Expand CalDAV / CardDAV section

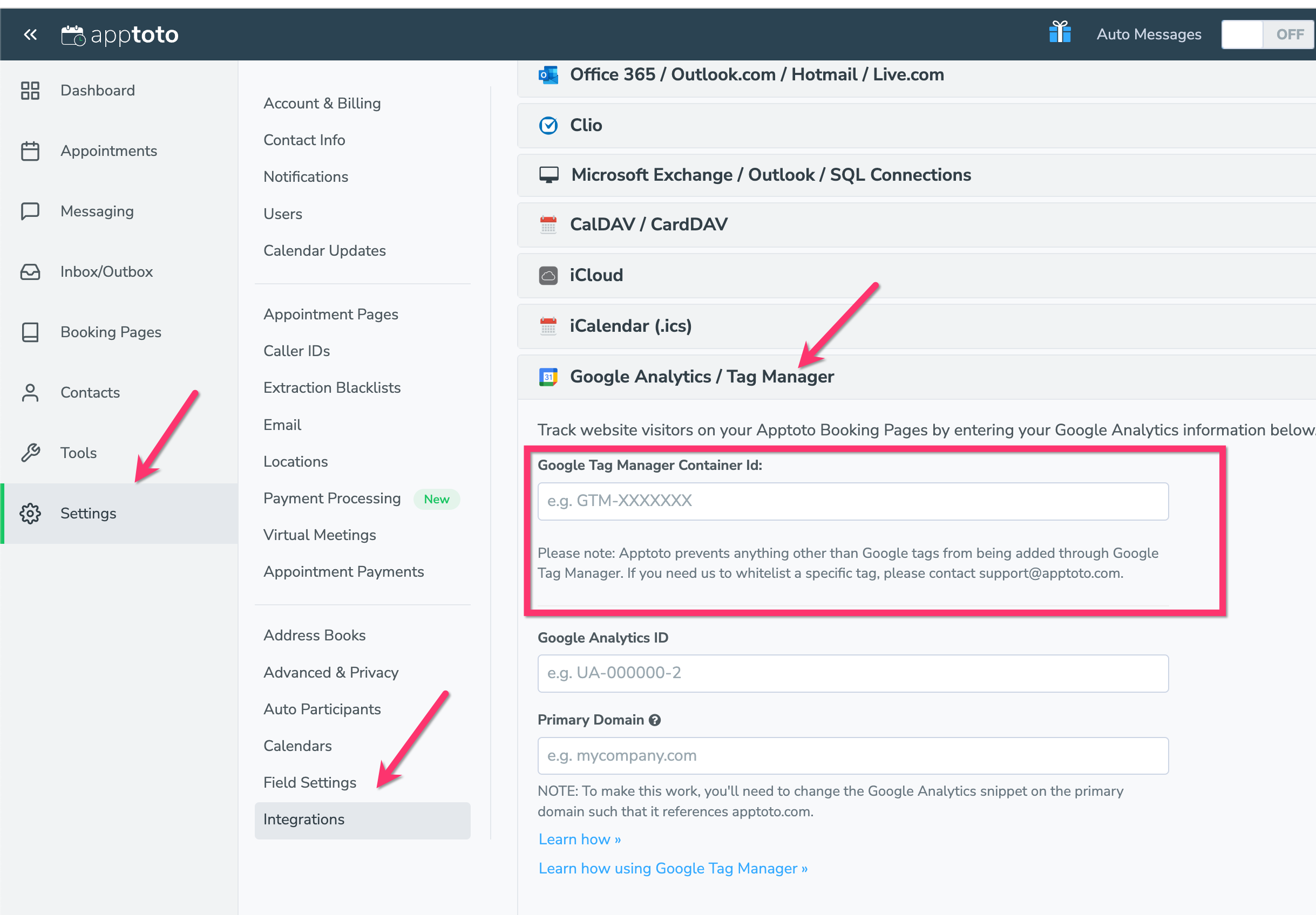[x=648, y=224]
